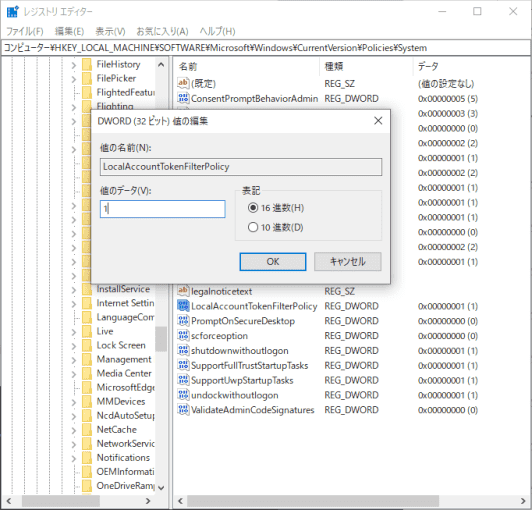Expand the Notifications tree node
Viewport: 532px width, 510px height.
[x=74, y=458]
